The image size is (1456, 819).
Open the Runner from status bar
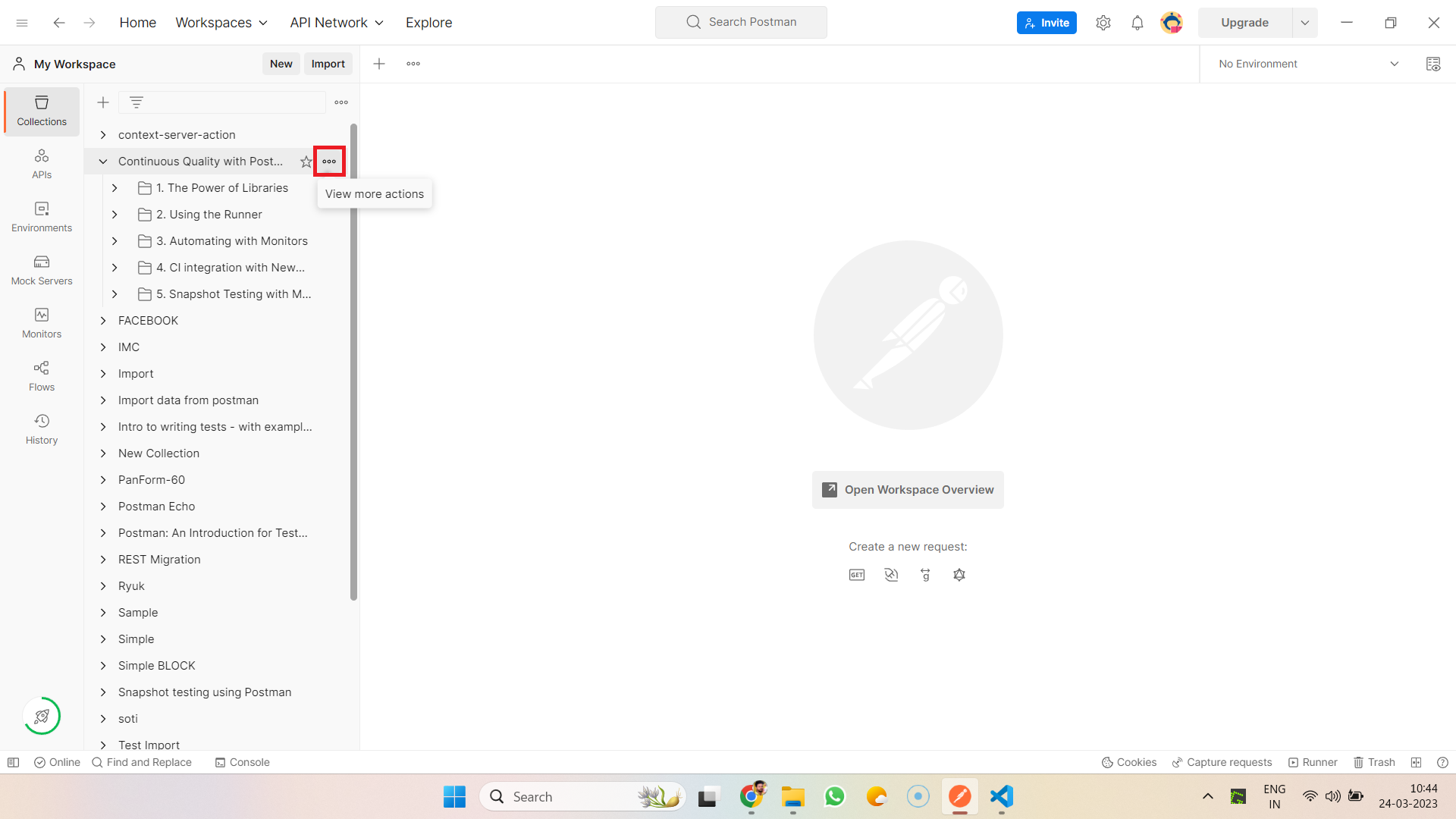pos(1313,762)
